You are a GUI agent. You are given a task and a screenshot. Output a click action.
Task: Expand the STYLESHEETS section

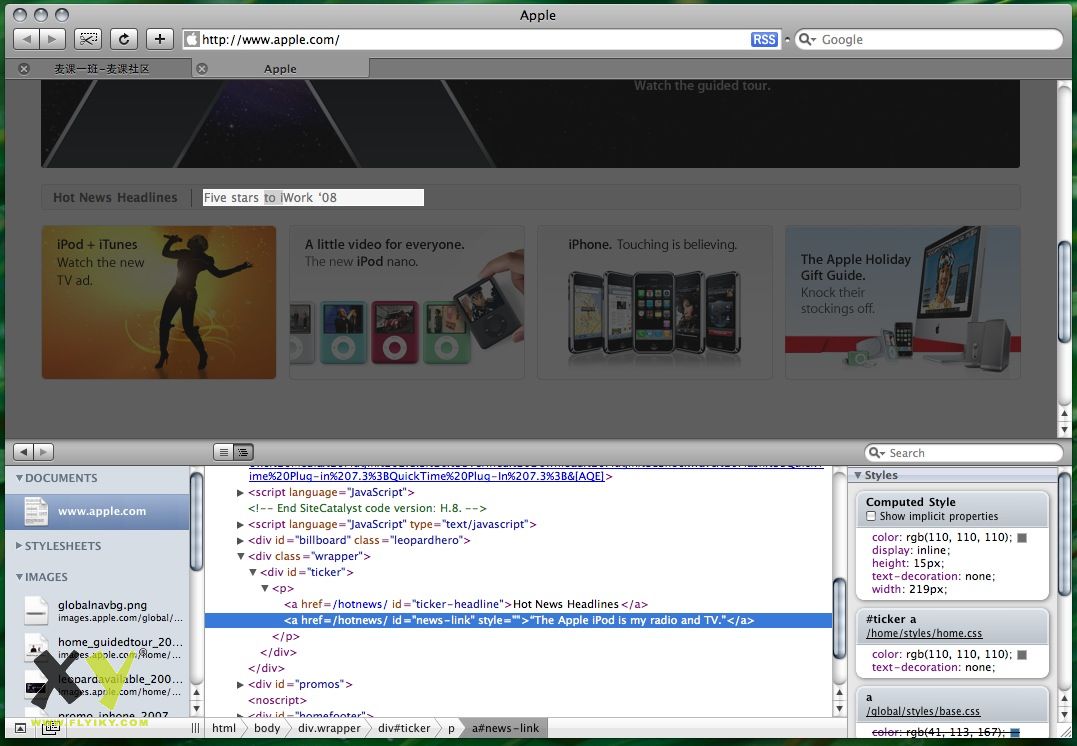[19, 545]
